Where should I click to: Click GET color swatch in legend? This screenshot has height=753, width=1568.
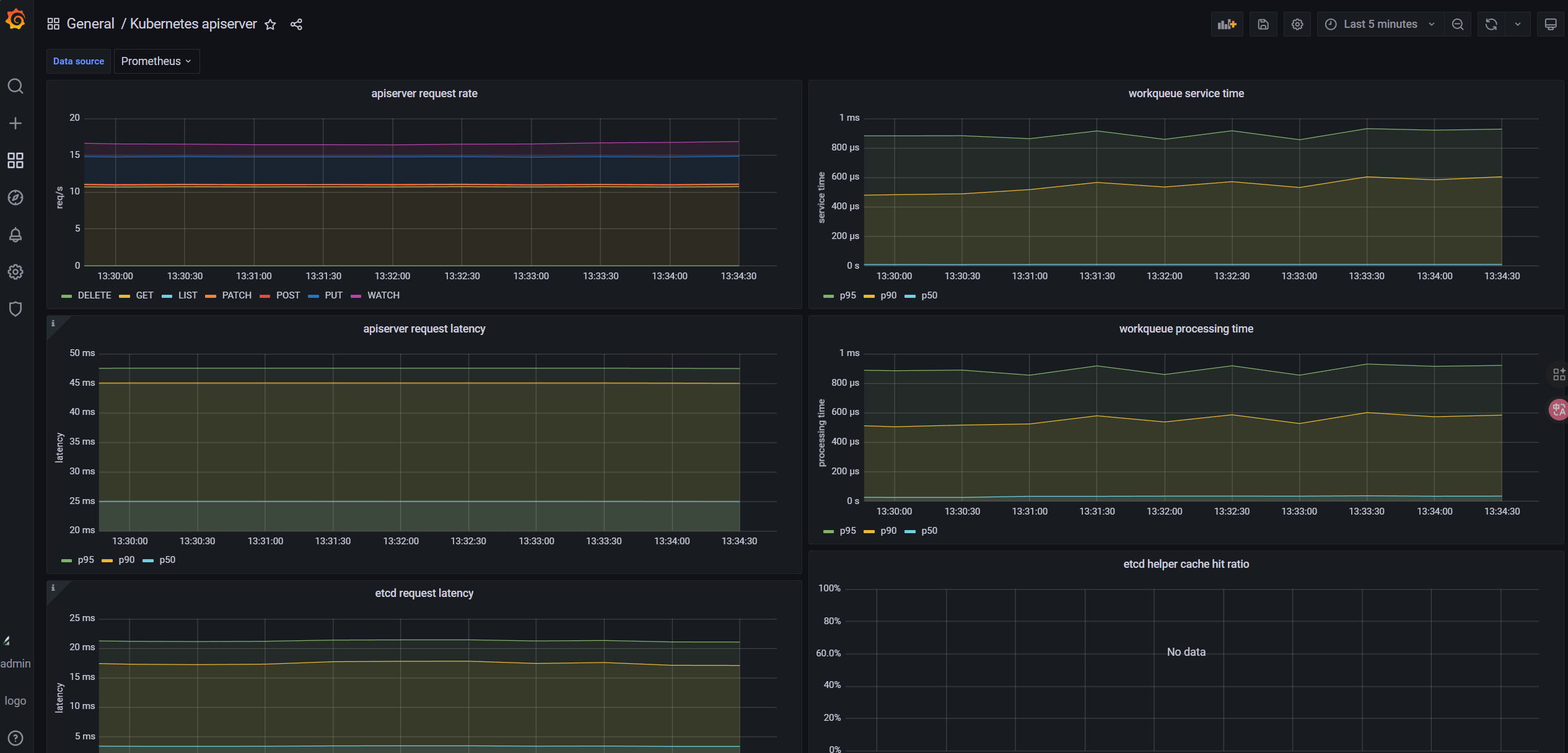[x=125, y=296]
